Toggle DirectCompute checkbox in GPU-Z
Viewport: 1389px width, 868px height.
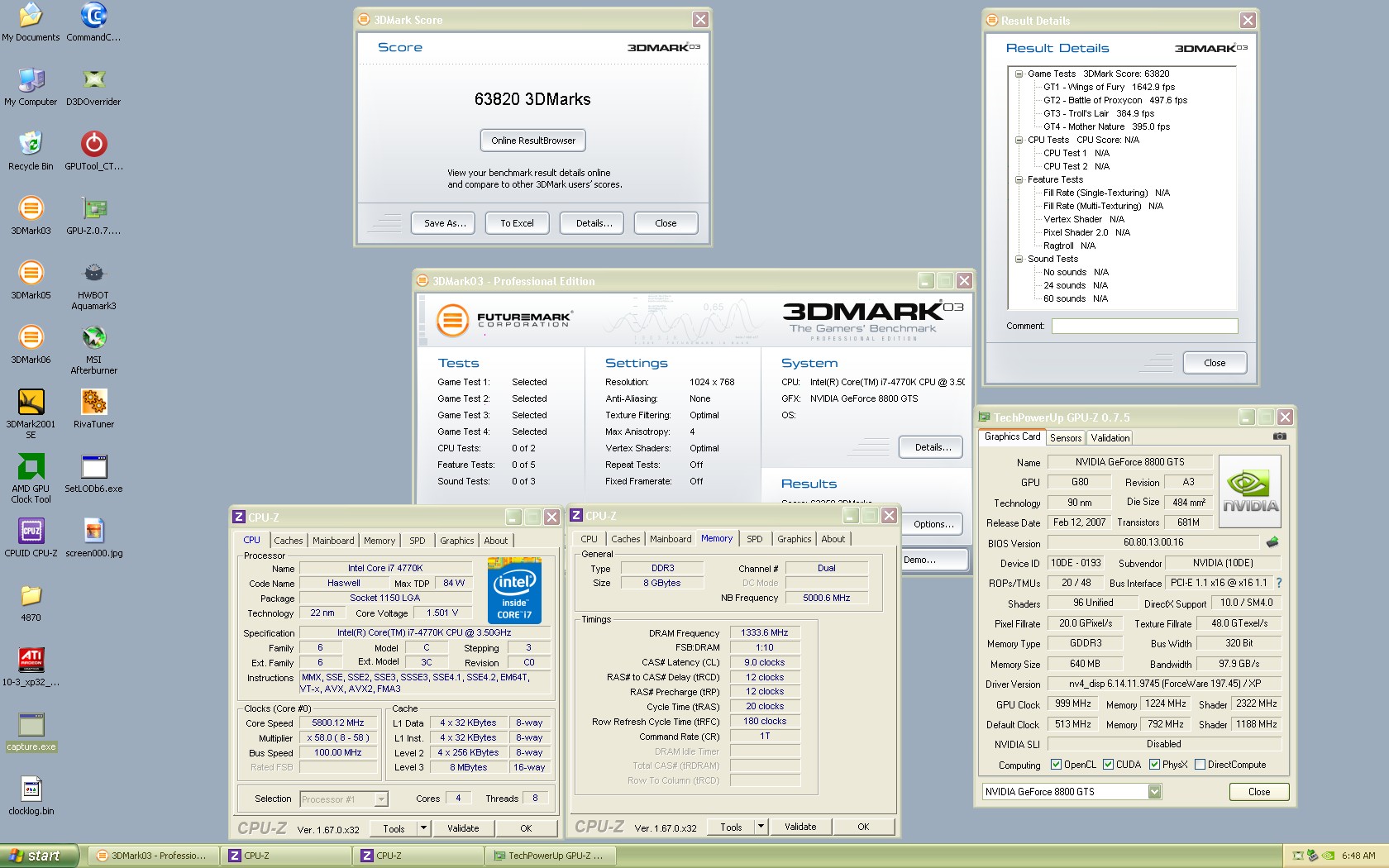click(x=1200, y=765)
